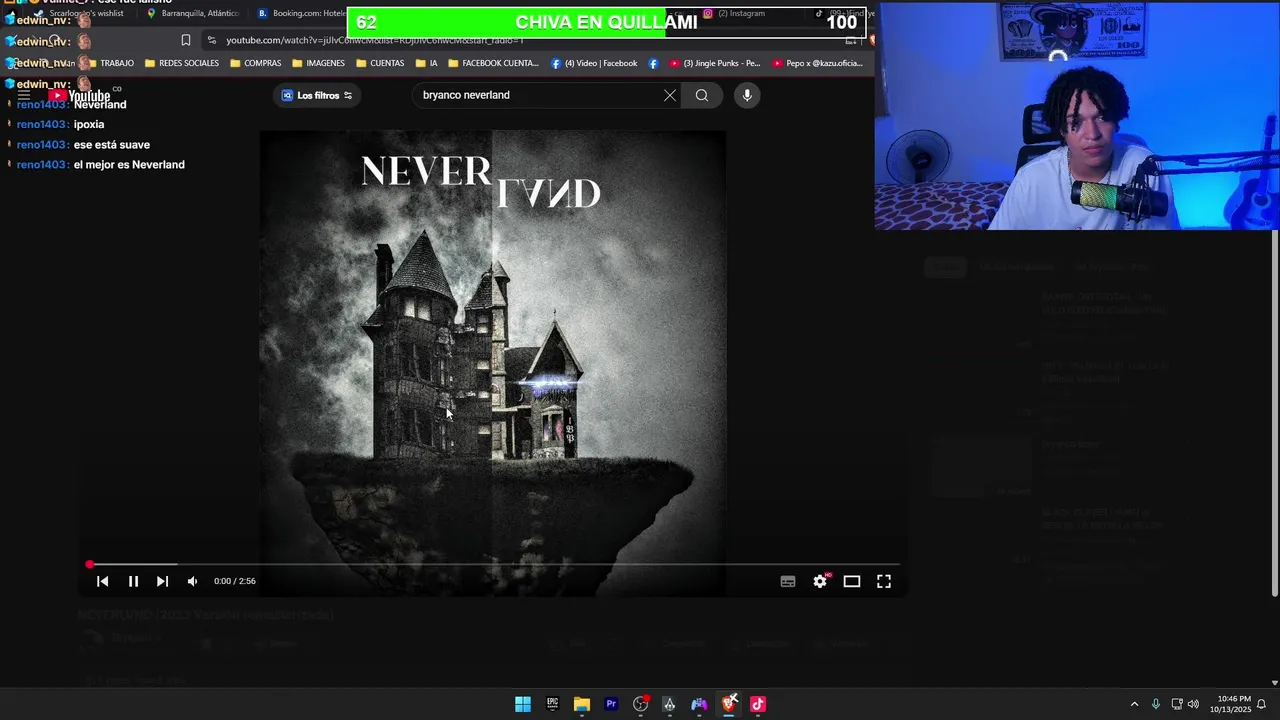1280x720 pixels.
Task: Toggle subtitles in the player
Action: [788, 581]
